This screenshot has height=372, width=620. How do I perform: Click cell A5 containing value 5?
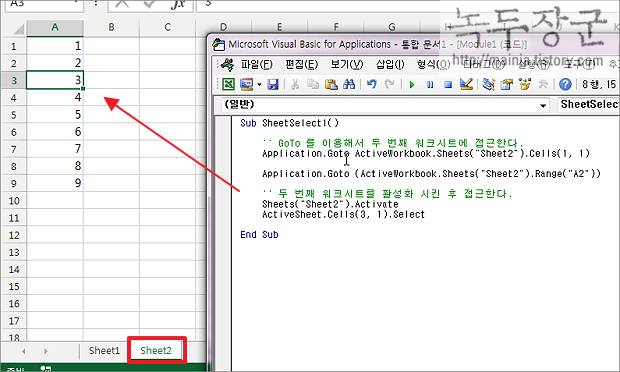coord(55,115)
